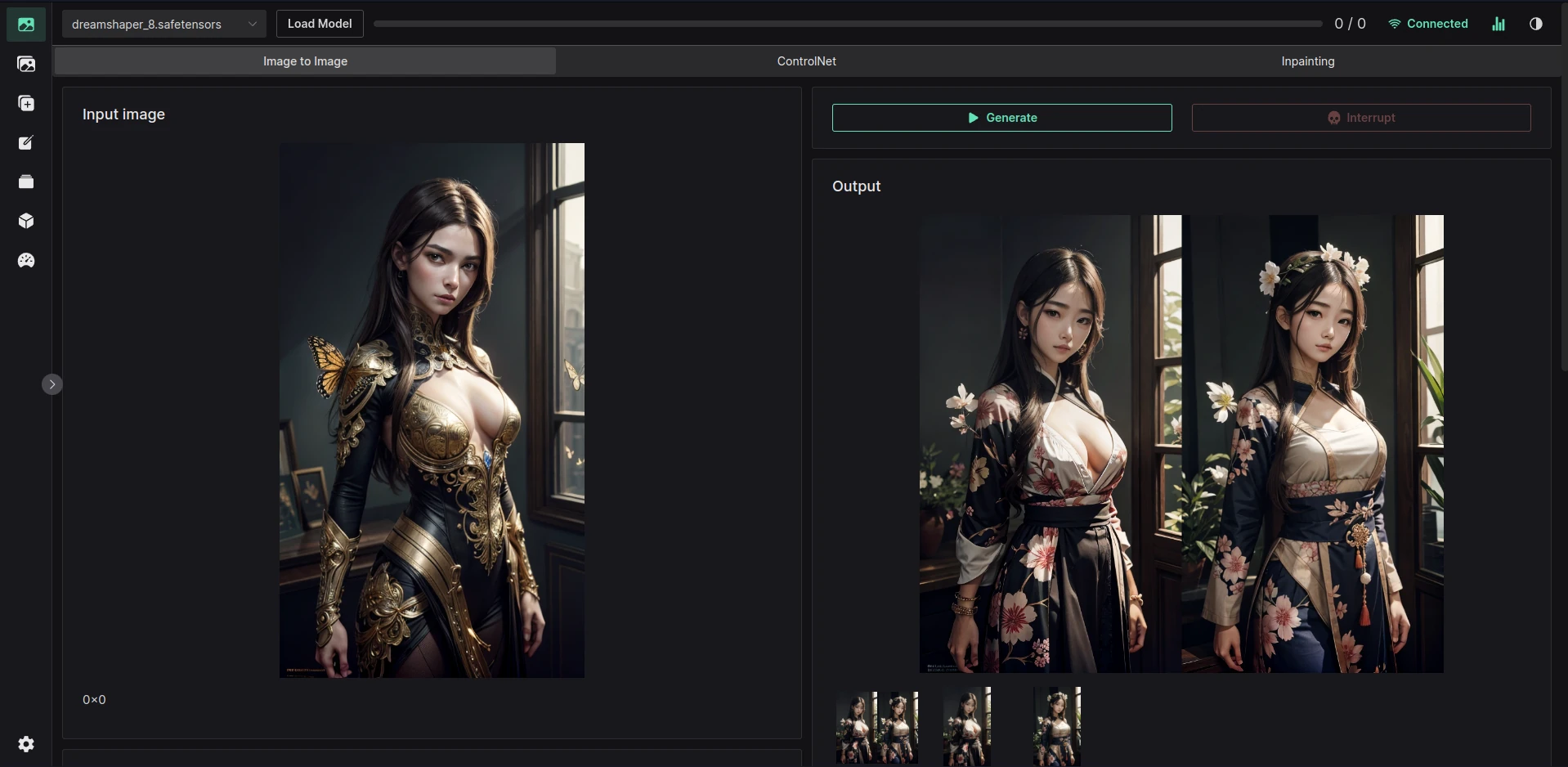The height and width of the screenshot is (767, 1568).
Task: Click the generation progress bar
Action: pyautogui.click(x=846, y=24)
